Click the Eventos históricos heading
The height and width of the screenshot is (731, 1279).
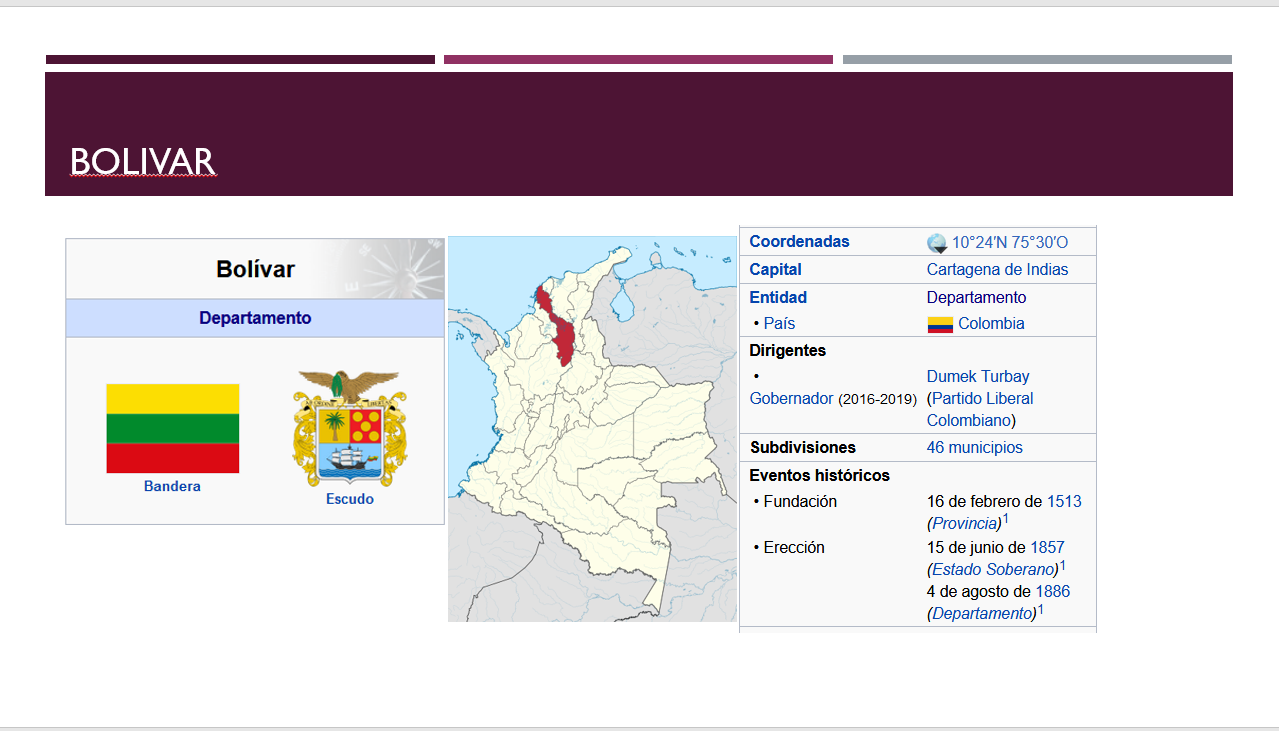coord(819,476)
